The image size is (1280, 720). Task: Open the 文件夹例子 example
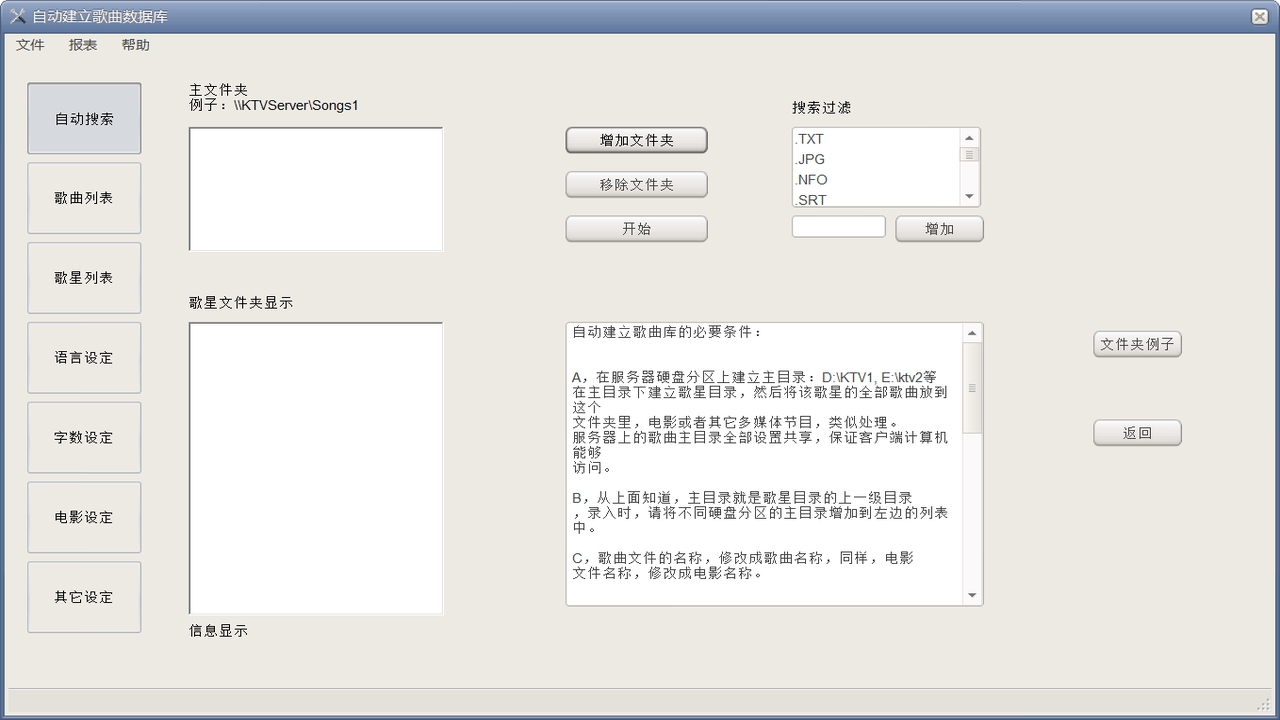tap(1137, 344)
